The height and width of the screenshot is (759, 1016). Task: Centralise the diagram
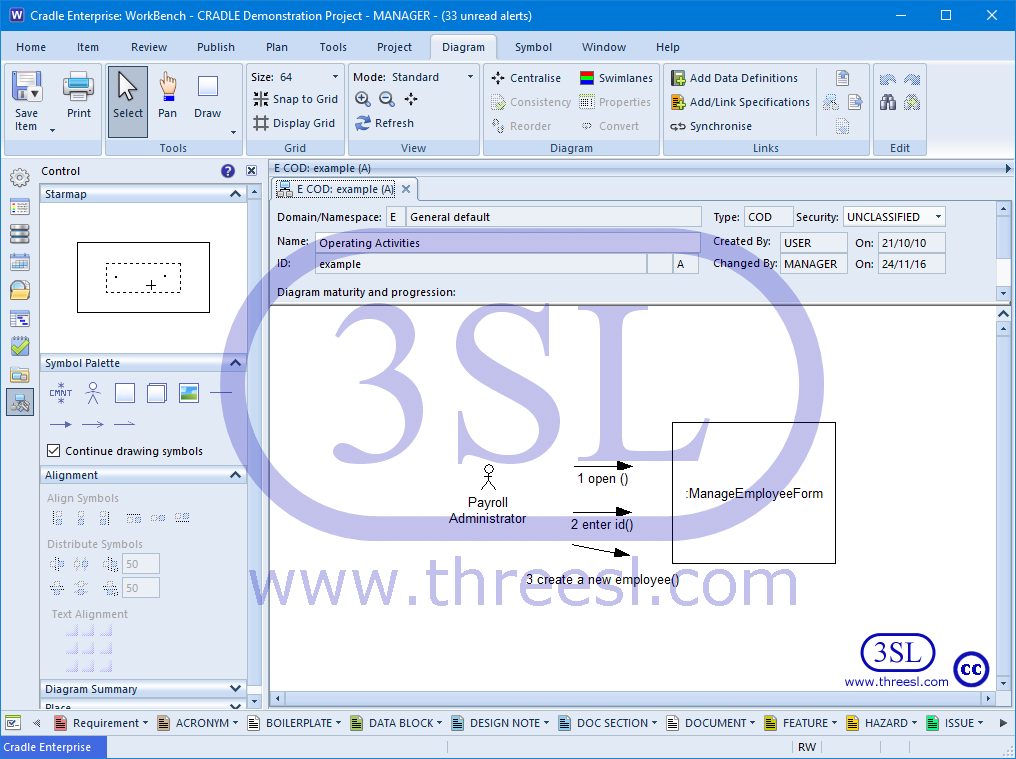tap(526, 78)
